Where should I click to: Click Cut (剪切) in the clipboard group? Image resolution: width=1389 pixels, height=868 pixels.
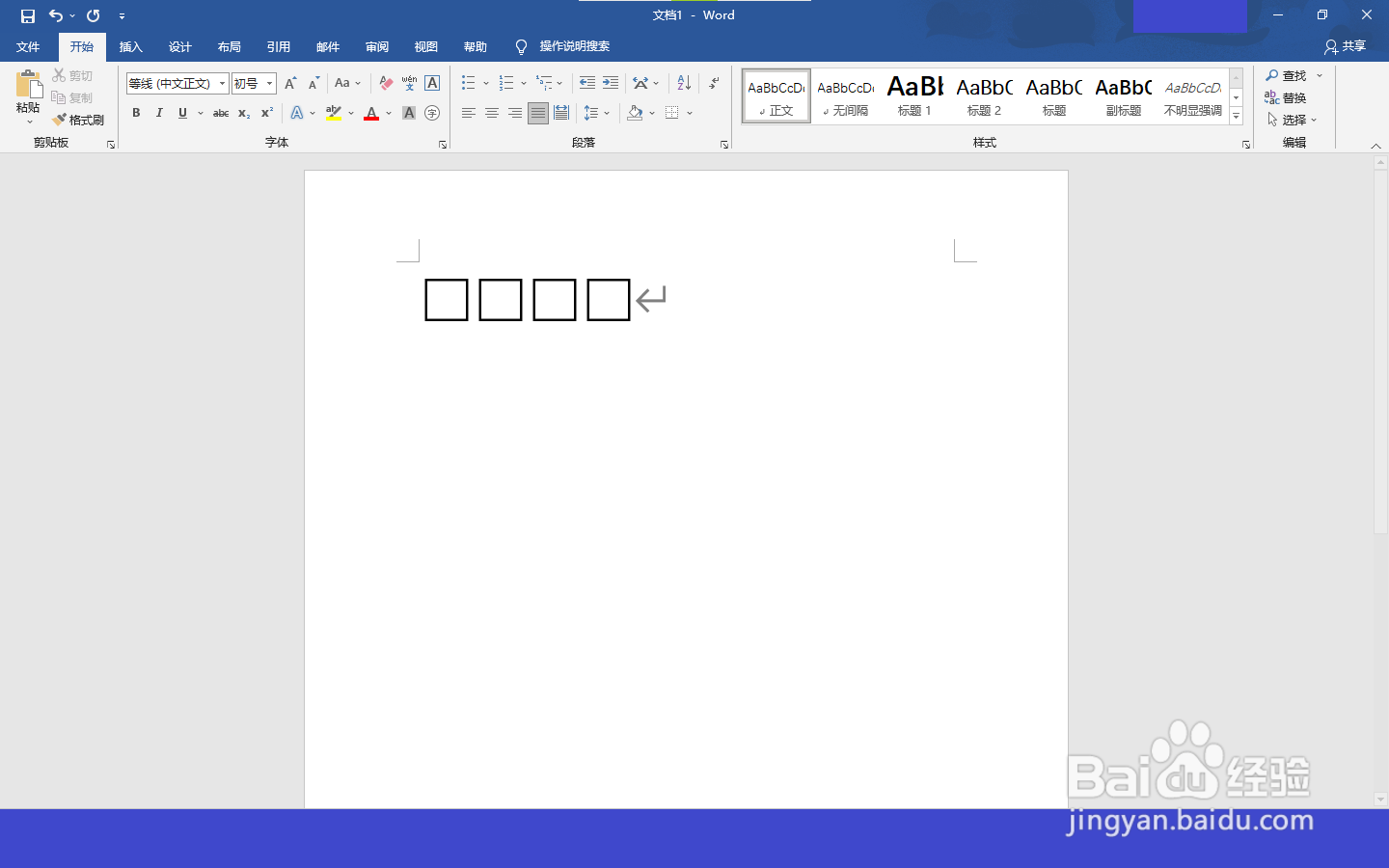72,75
